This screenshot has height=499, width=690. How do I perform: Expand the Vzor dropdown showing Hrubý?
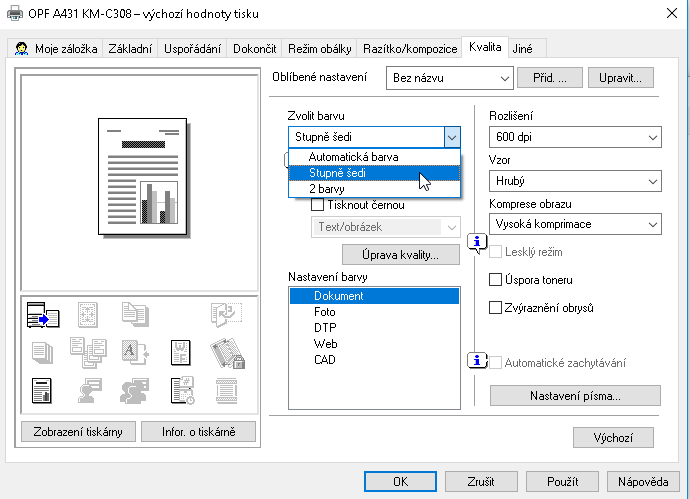coord(575,181)
